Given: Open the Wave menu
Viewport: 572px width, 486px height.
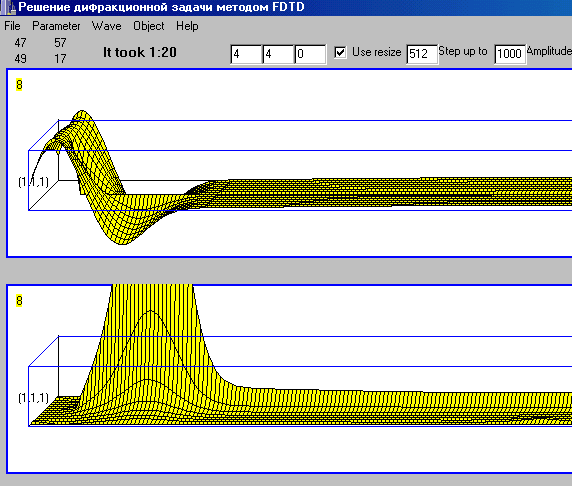Looking at the screenshot, I should (107, 26).
